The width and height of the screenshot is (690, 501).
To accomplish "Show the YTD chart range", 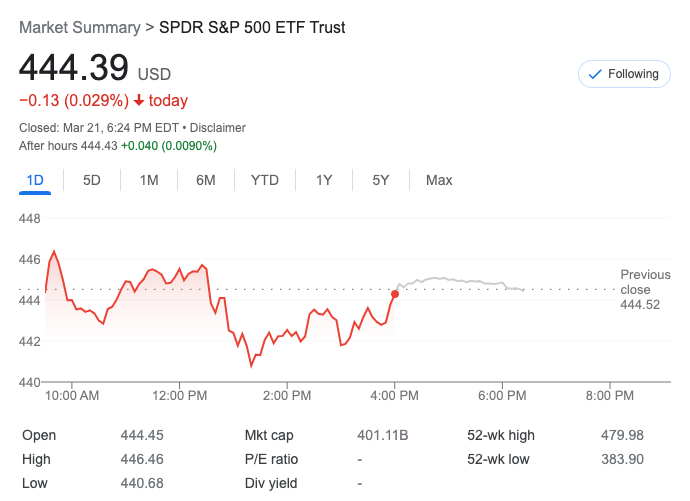I will pyautogui.click(x=265, y=180).
